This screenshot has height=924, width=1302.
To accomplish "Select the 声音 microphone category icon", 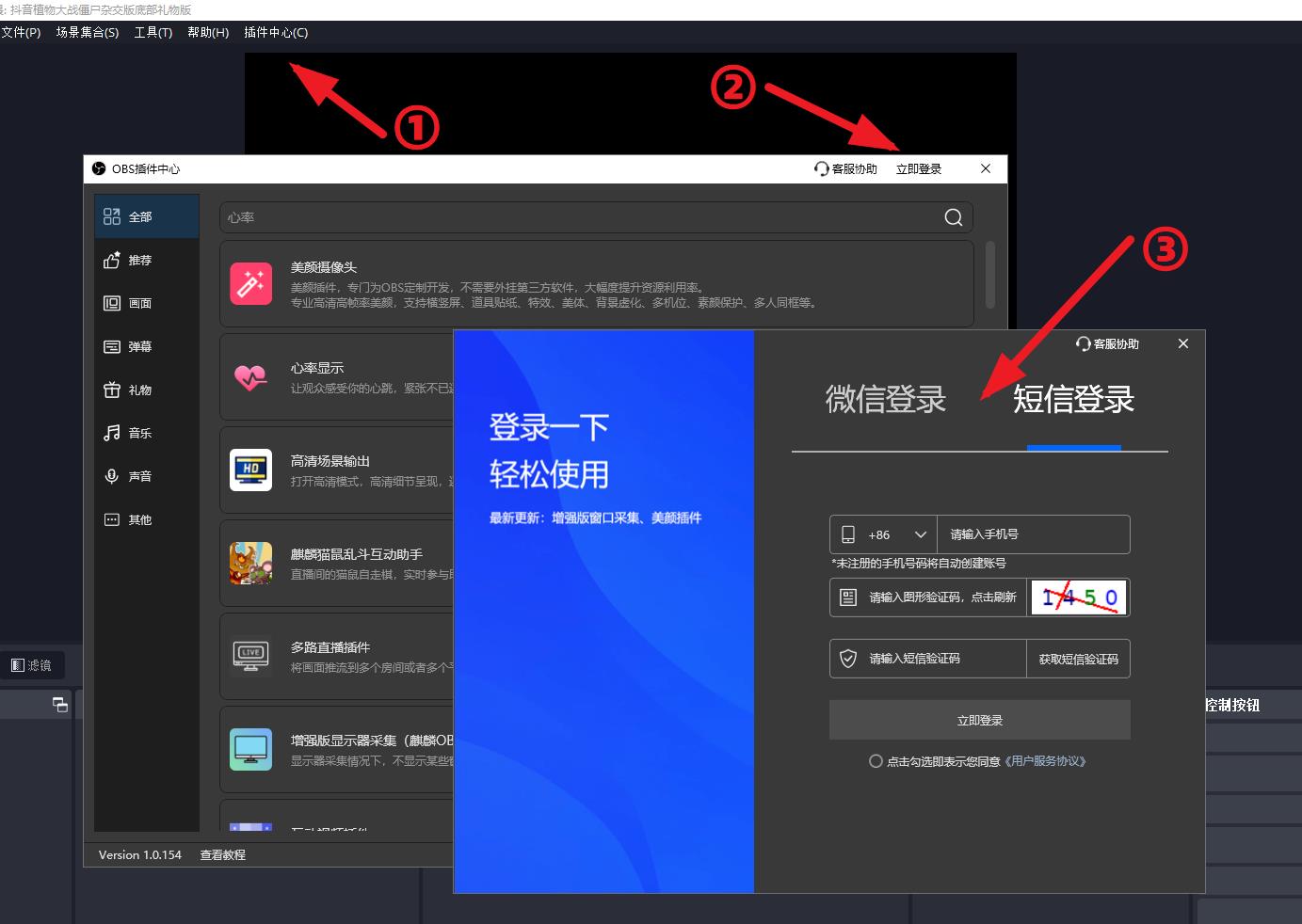I will point(113,476).
